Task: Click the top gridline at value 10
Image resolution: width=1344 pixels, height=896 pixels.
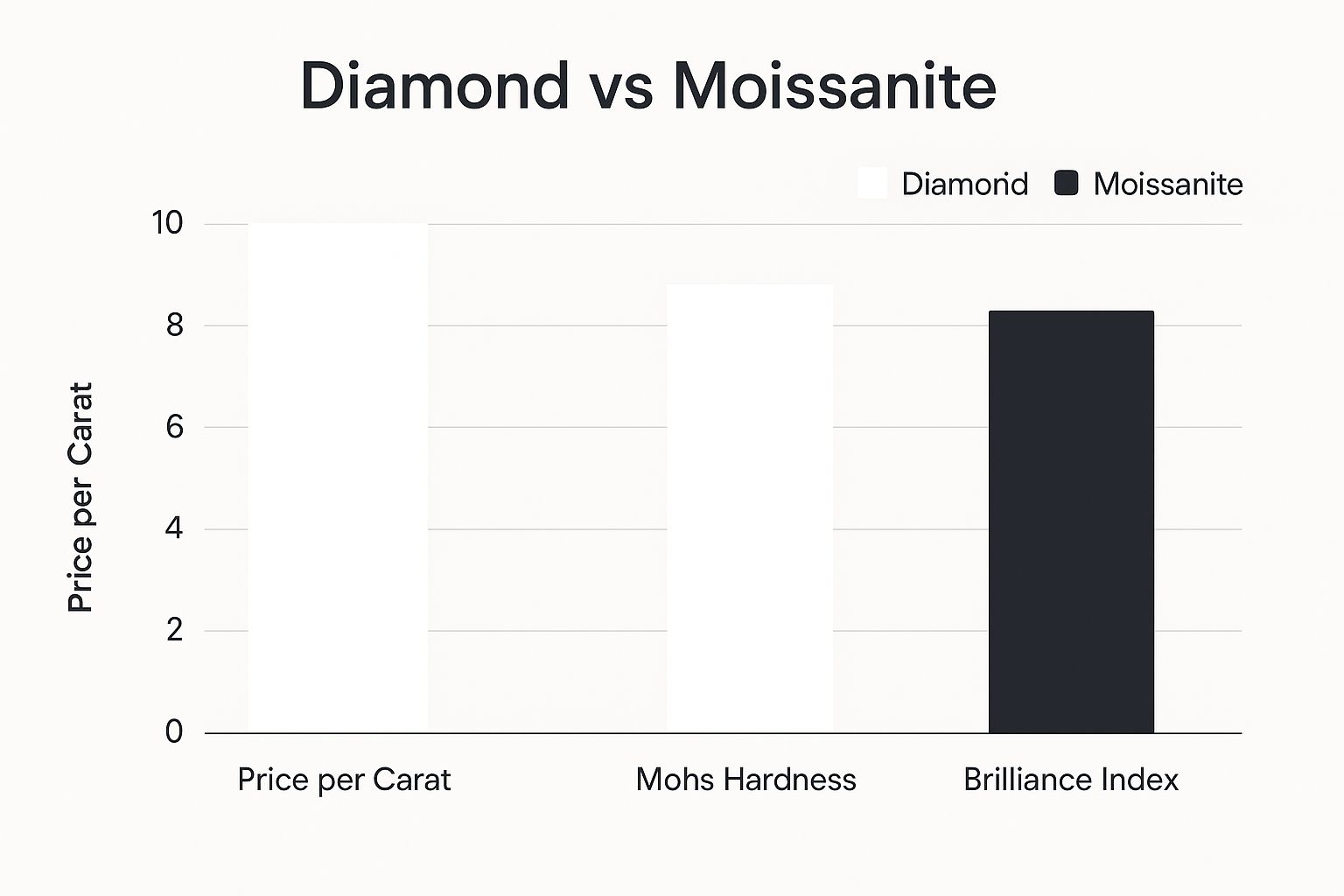Action: pyautogui.click(x=542, y=224)
